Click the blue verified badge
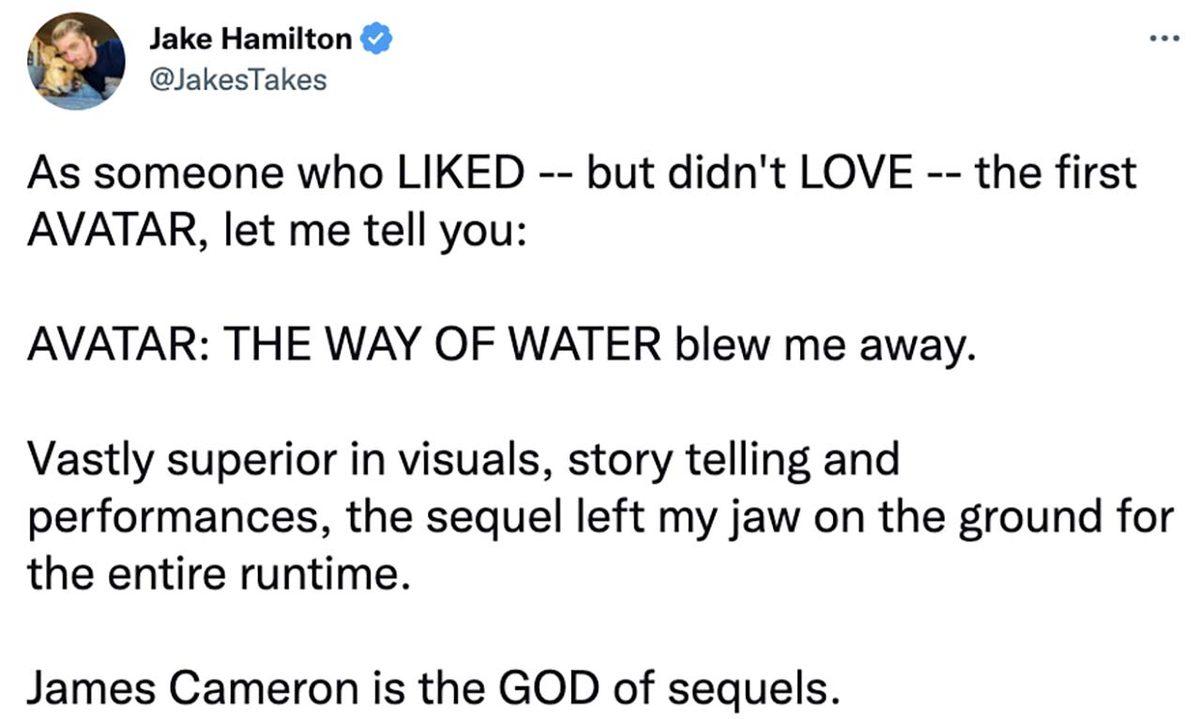This screenshot has height=719, width=1200. [x=375, y=40]
